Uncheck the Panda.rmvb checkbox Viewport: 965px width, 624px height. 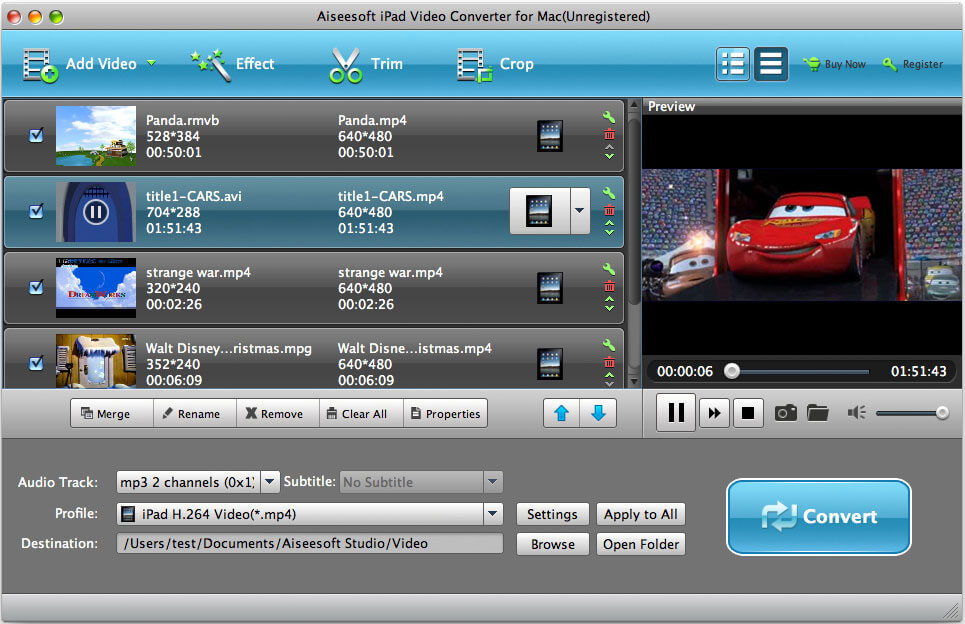coord(34,134)
